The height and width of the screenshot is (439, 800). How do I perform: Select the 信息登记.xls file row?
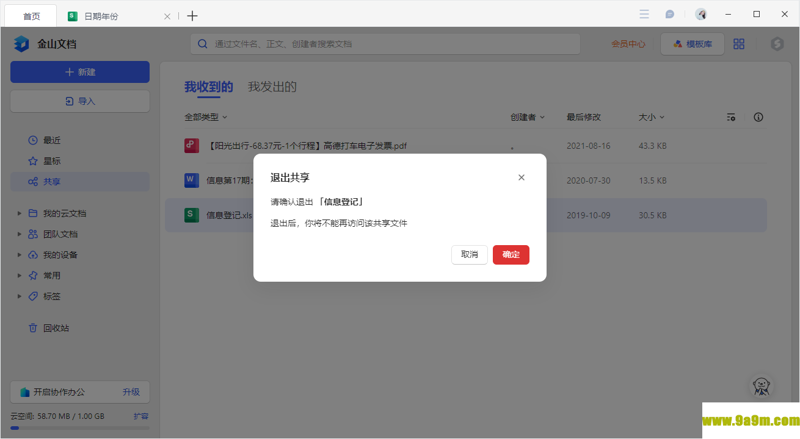click(x=465, y=215)
